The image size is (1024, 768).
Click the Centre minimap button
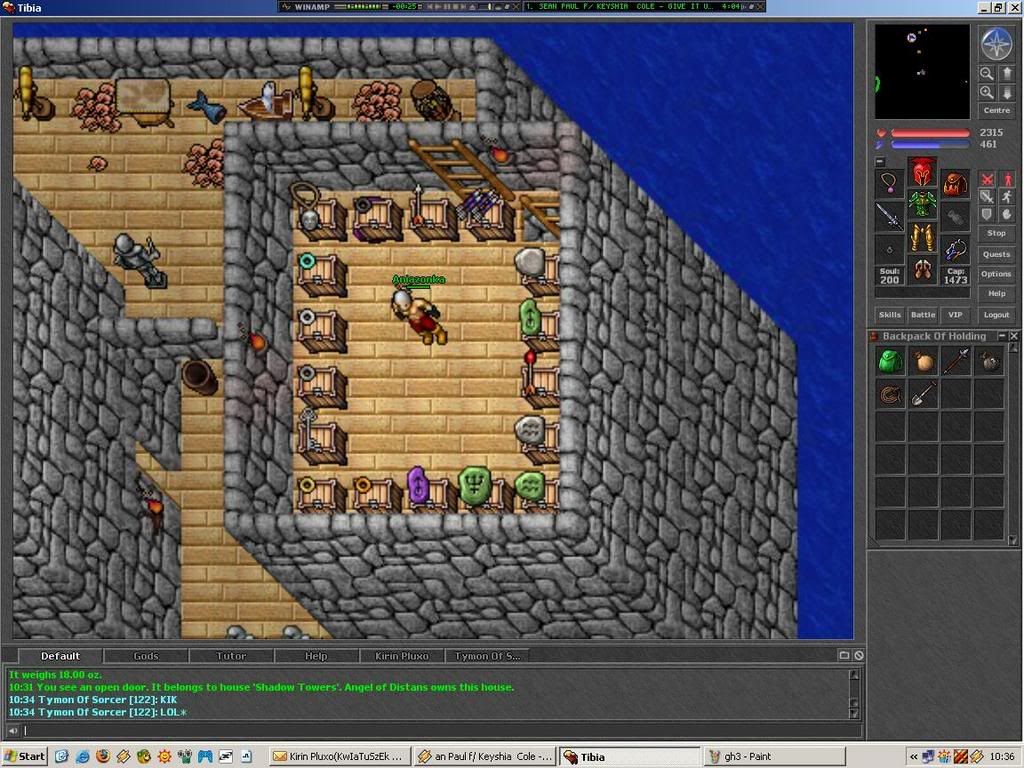point(997,110)
